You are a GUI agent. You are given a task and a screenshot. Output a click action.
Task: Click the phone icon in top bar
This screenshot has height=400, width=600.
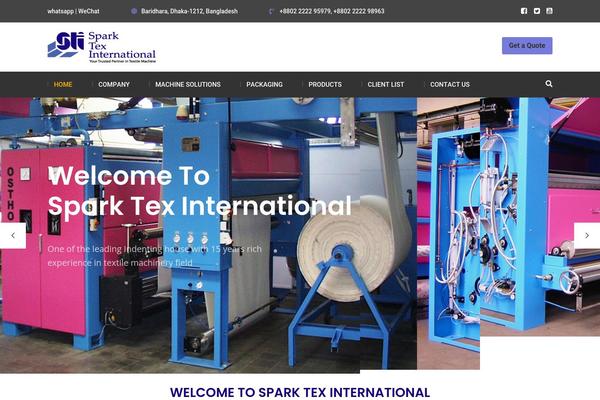pos(271,11)
